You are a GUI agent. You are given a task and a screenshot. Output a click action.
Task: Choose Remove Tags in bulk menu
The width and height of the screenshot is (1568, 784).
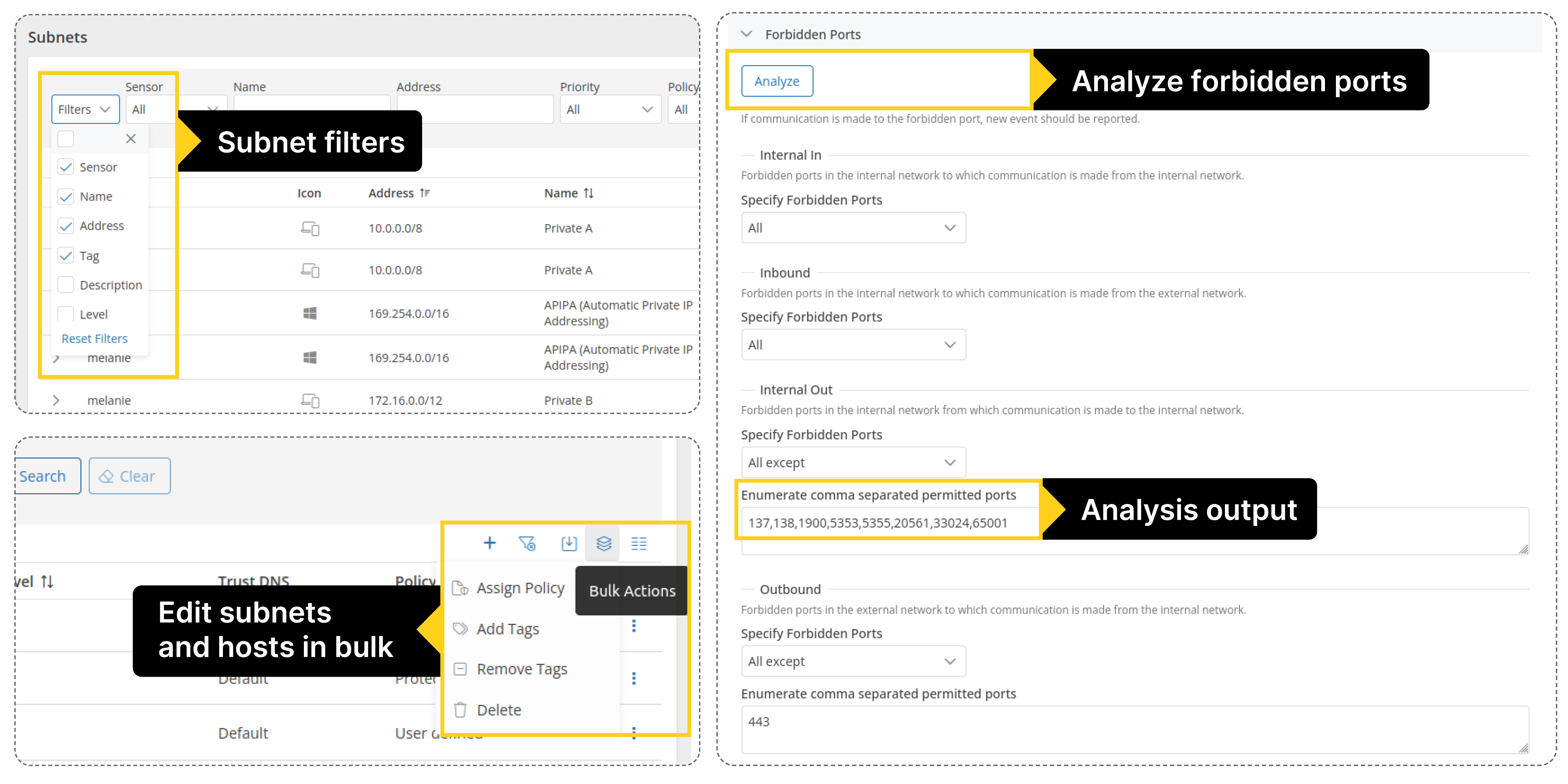pyautogui.click(x=522, y=669)
